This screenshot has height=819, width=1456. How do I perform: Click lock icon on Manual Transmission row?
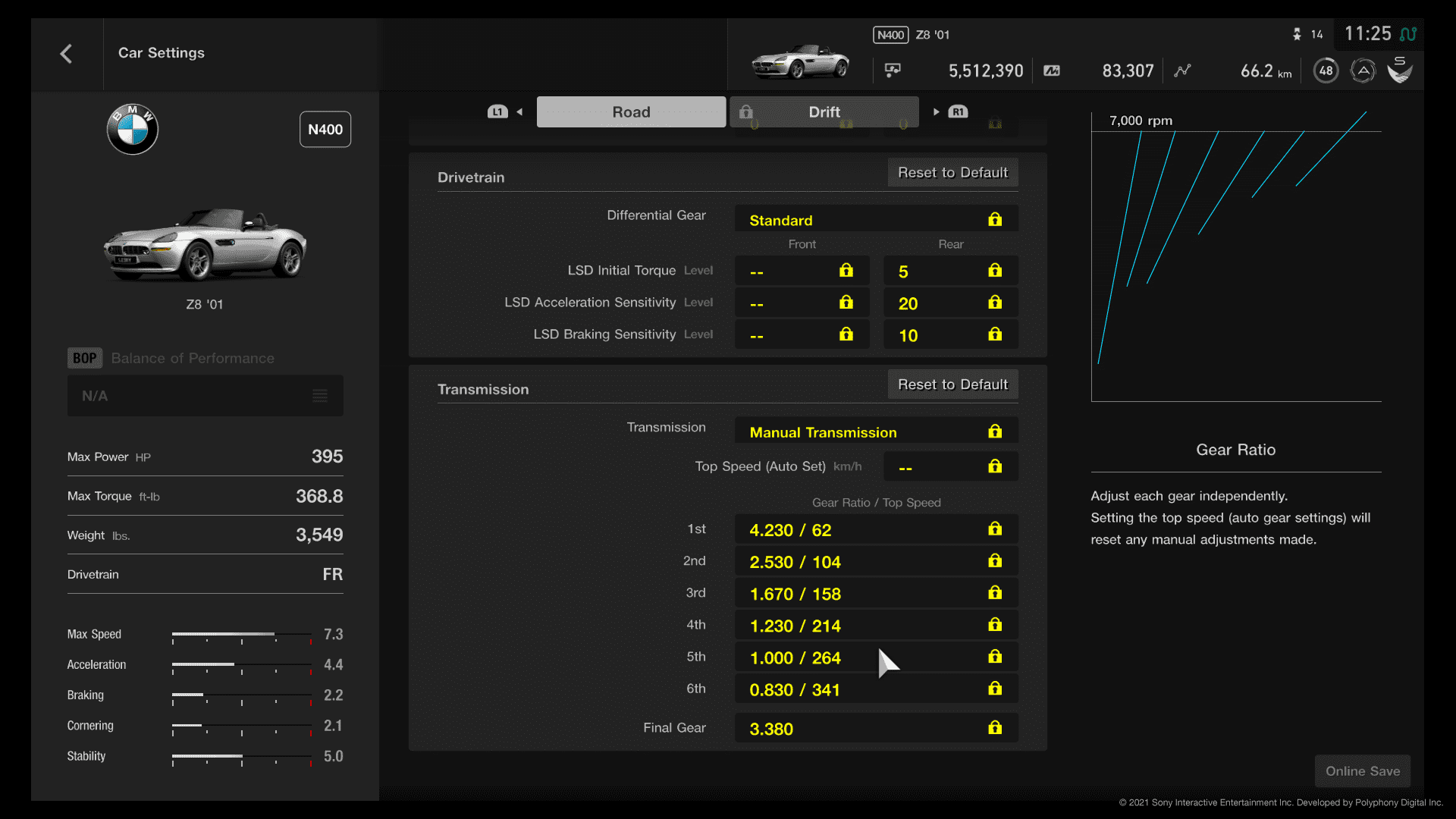[x=995, y=431]
